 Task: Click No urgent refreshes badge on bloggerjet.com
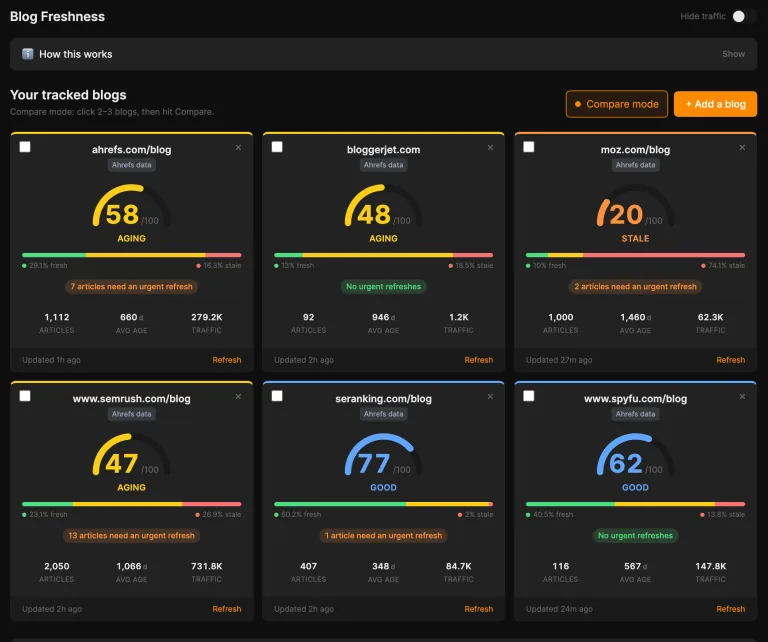pyautogui.click(x=384, y=286)
